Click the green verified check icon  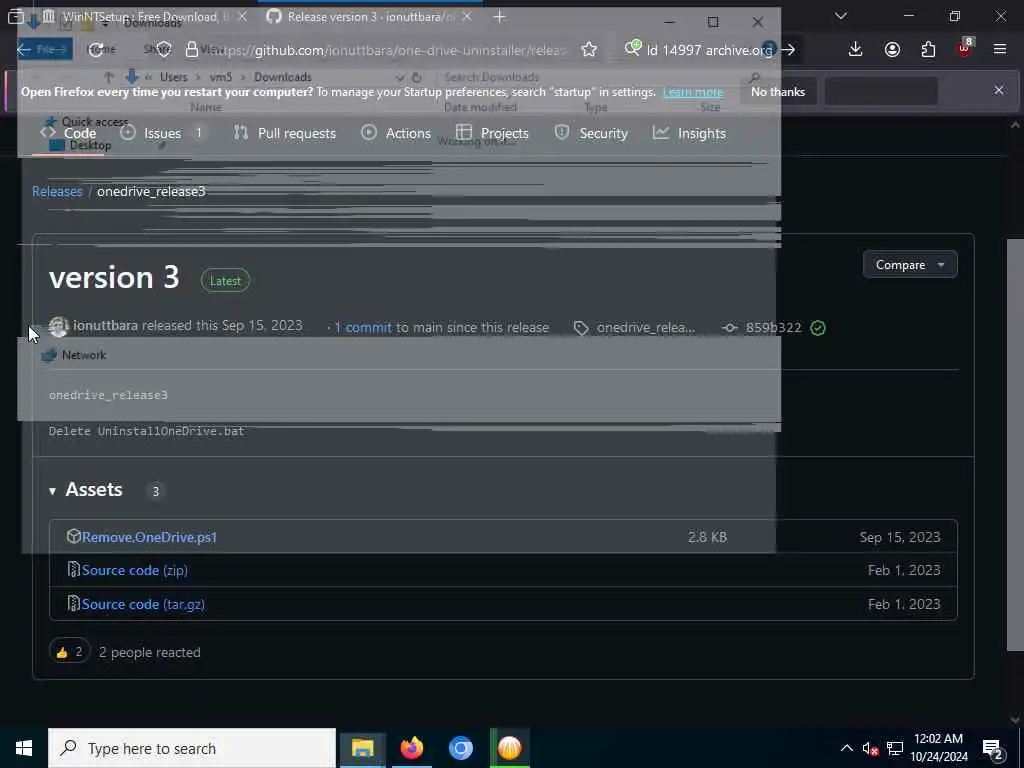[x=818, y=327]
